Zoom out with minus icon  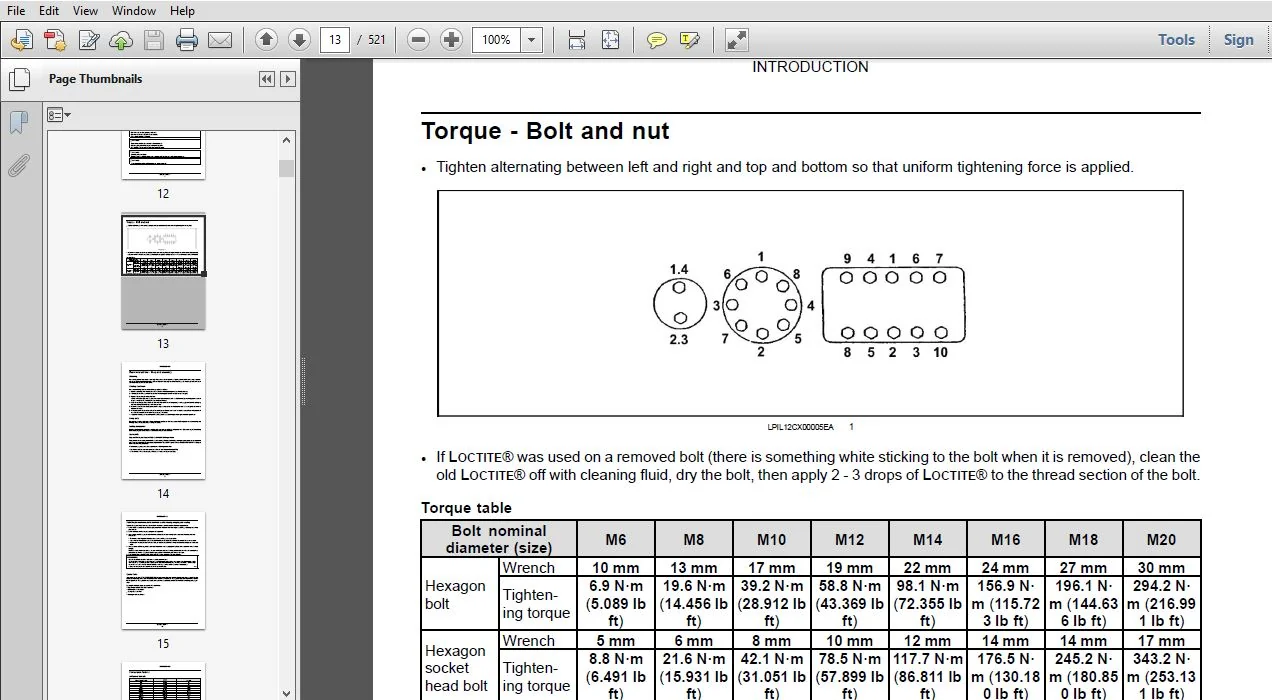click(x=419, y=40)
